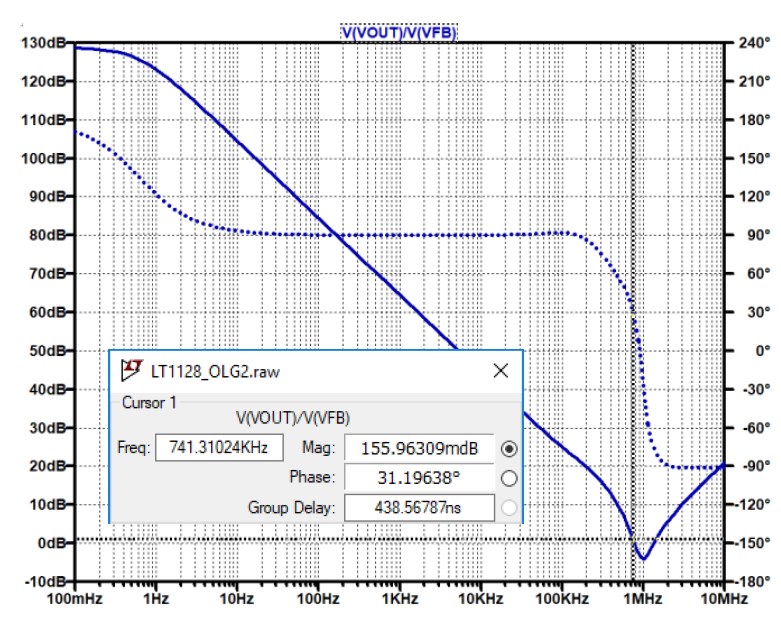Click the LT1128_OLG2.raw dialog title bar

pos(300,371)
